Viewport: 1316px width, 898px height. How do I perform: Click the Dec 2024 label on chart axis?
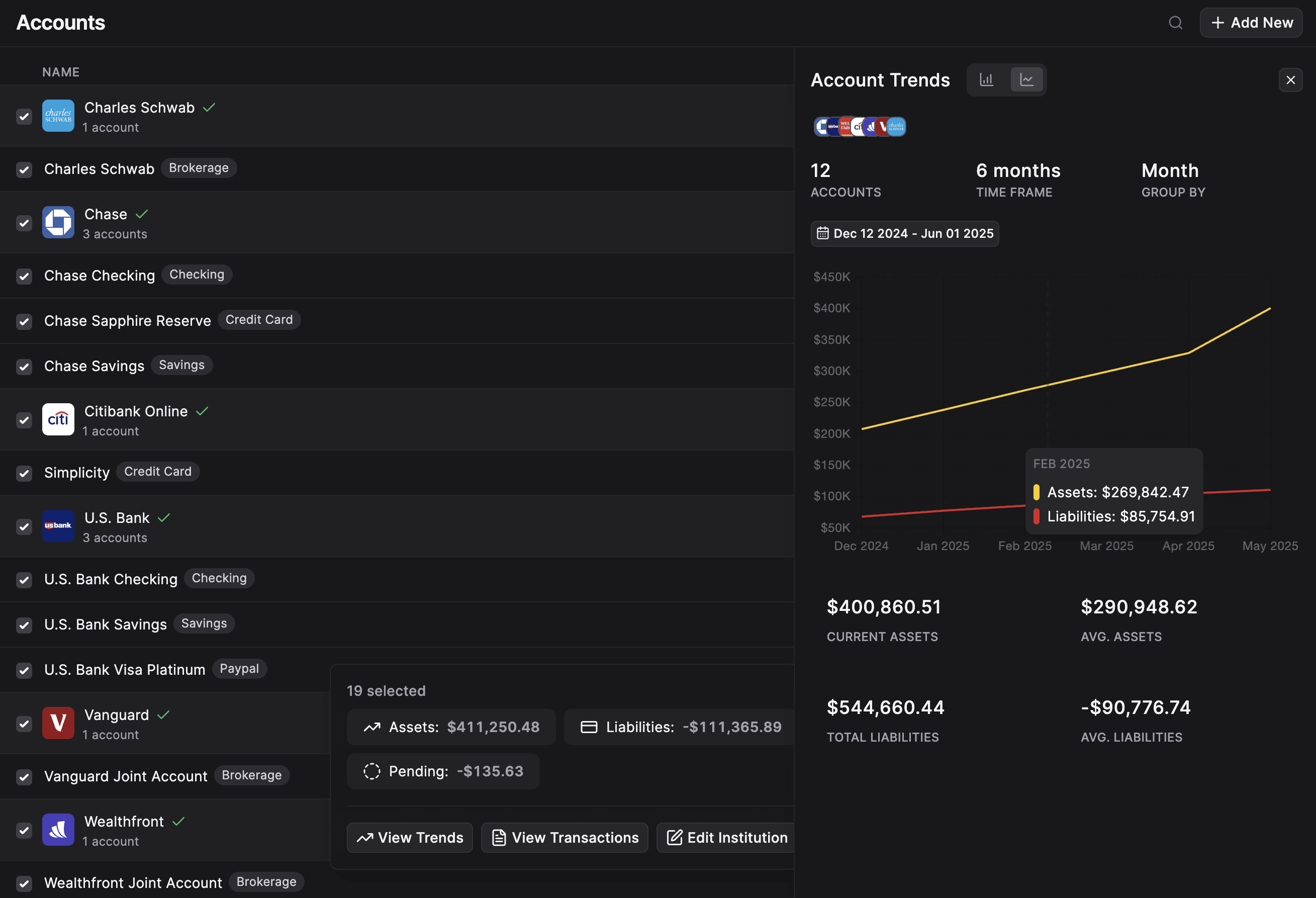point(861,546)
